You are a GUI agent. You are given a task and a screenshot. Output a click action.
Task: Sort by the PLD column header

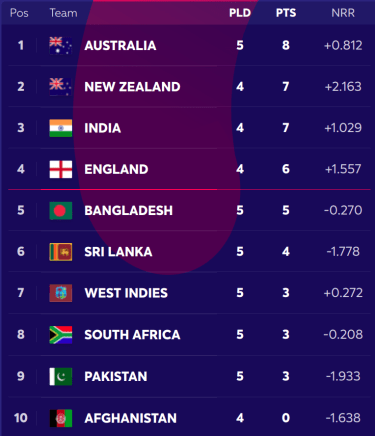(240, 13)
